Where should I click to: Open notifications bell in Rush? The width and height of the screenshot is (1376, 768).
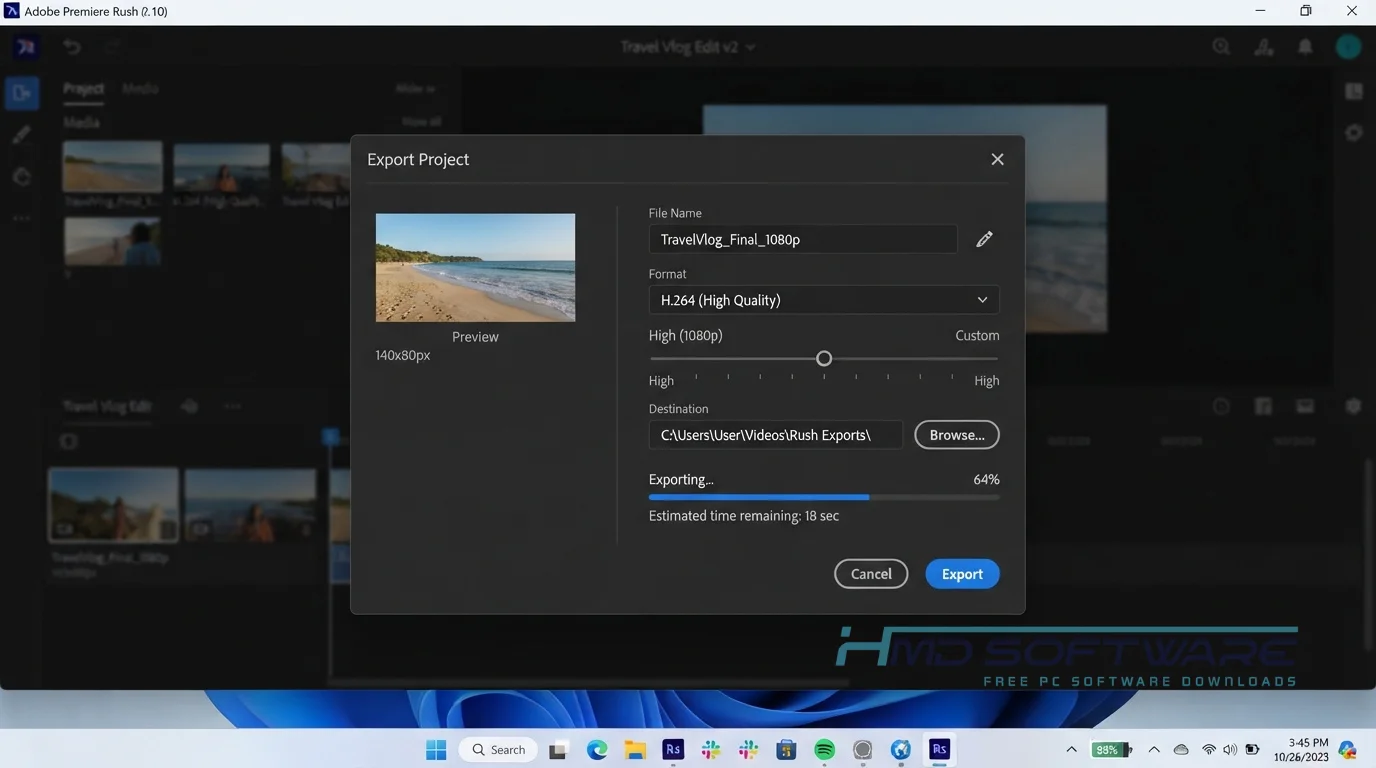point(1305,47)
